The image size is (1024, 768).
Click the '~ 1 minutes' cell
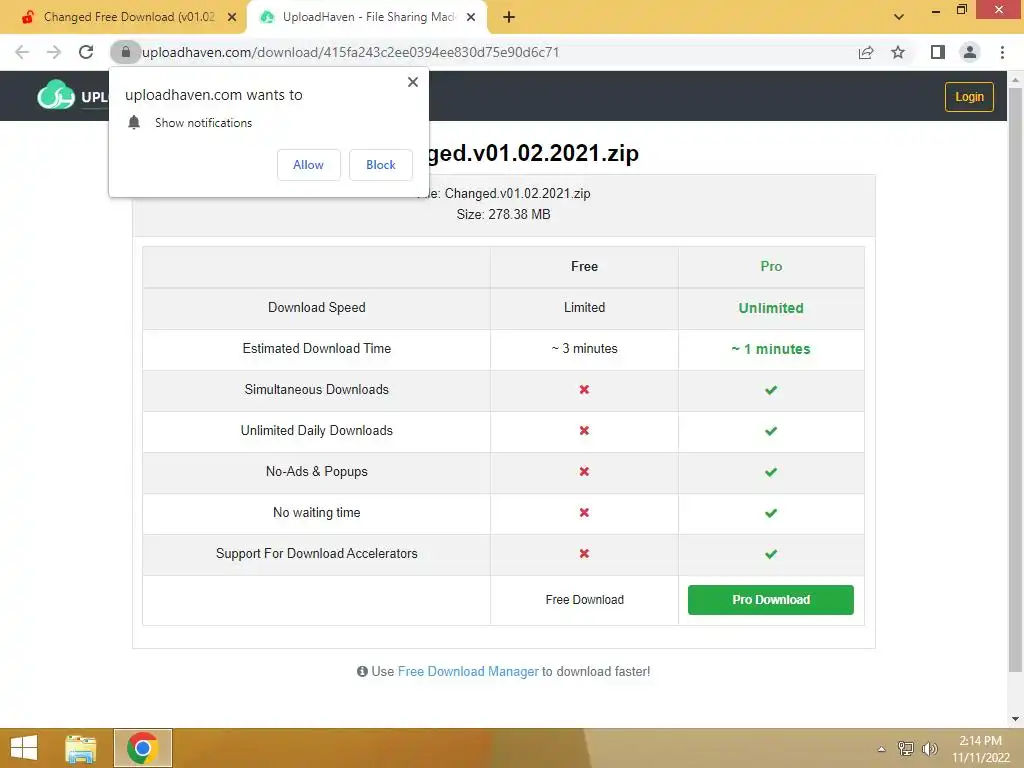pos(771,349)
